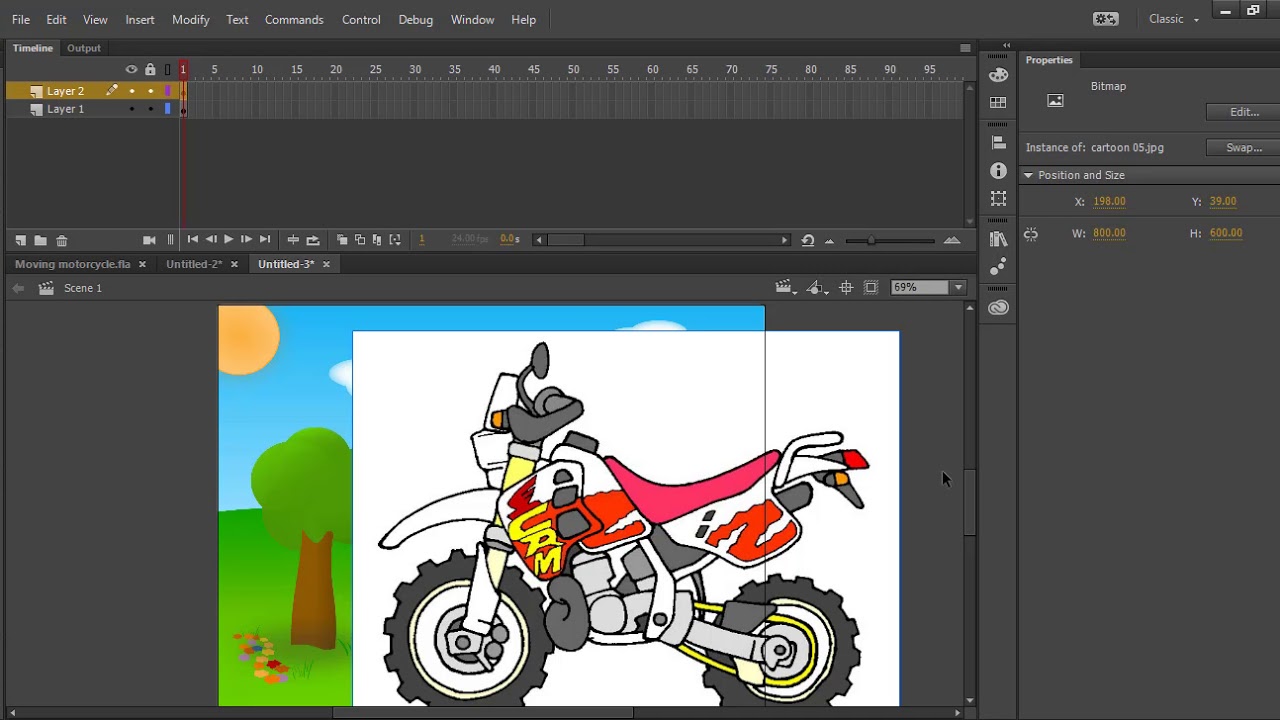The image size is (1280, 720).
Task: Open the Window menu
Action: (x=472, y=19)
